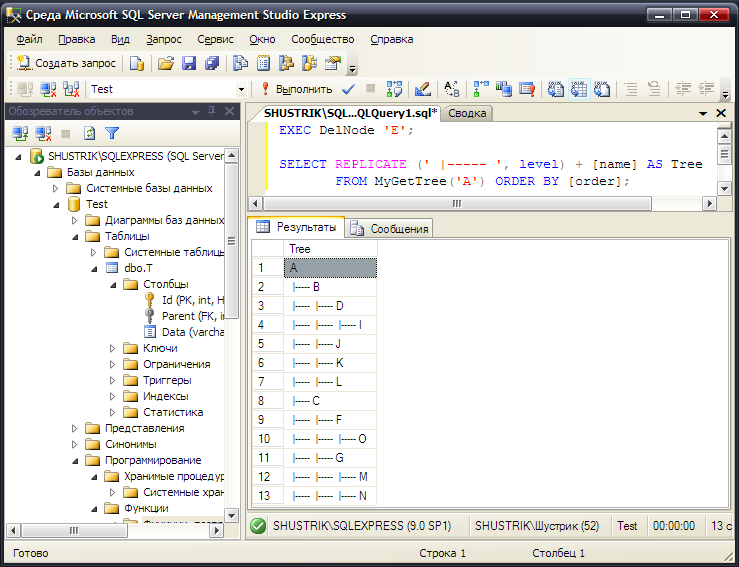739x567 pixels.
Task: Click Disconnect icon in Object Explorer
Action: pos(43,133)
